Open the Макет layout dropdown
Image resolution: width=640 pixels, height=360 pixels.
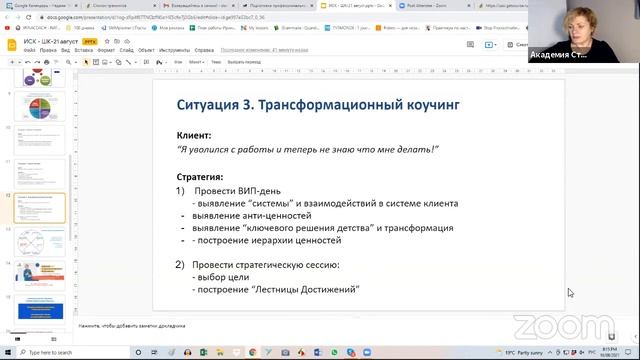(x=196, y=62)
